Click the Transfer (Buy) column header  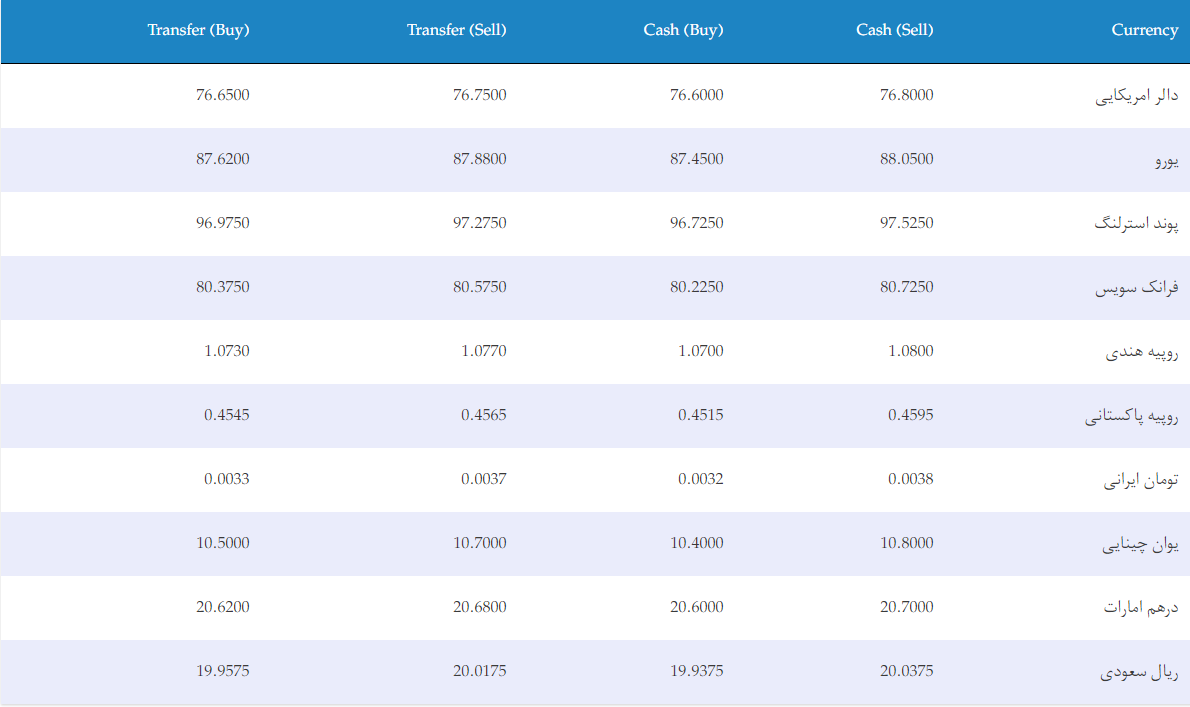(x=198, y=30)
